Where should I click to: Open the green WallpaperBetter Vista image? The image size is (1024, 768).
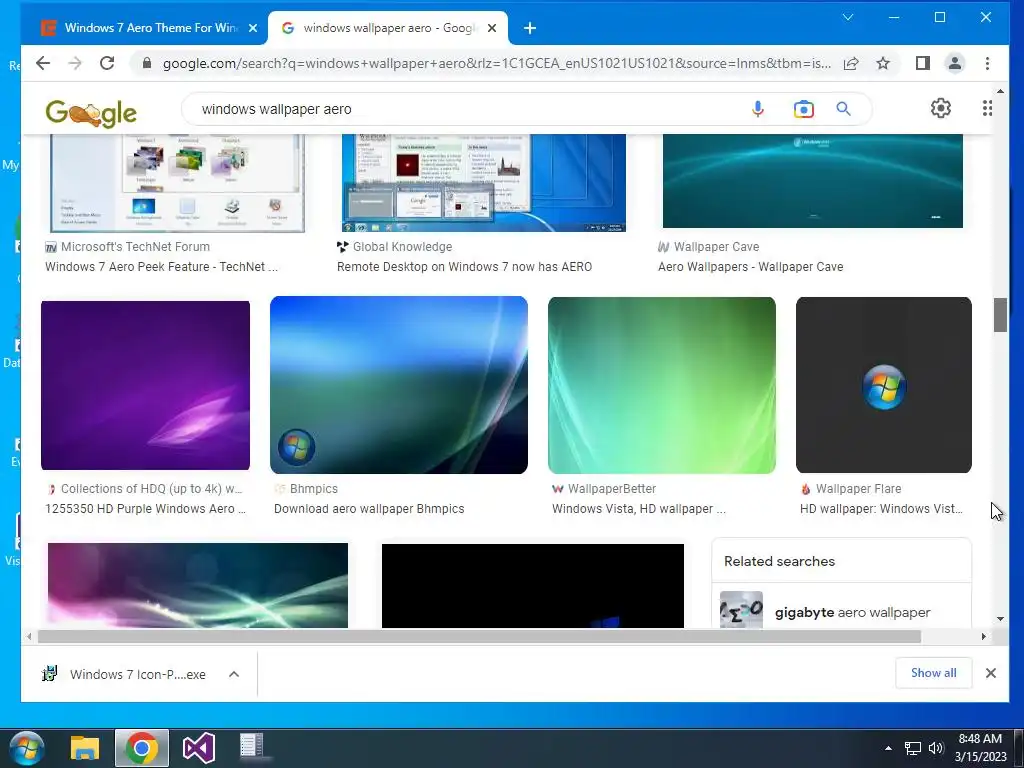[x=662, y=385]
